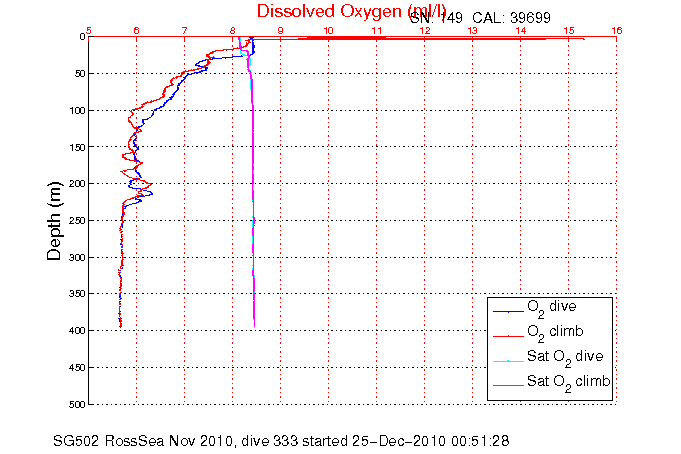This screenshot has height=454, width=681.
Task: Click the 'O2 climb' legend entry
Action: click(x=555, y=333)
